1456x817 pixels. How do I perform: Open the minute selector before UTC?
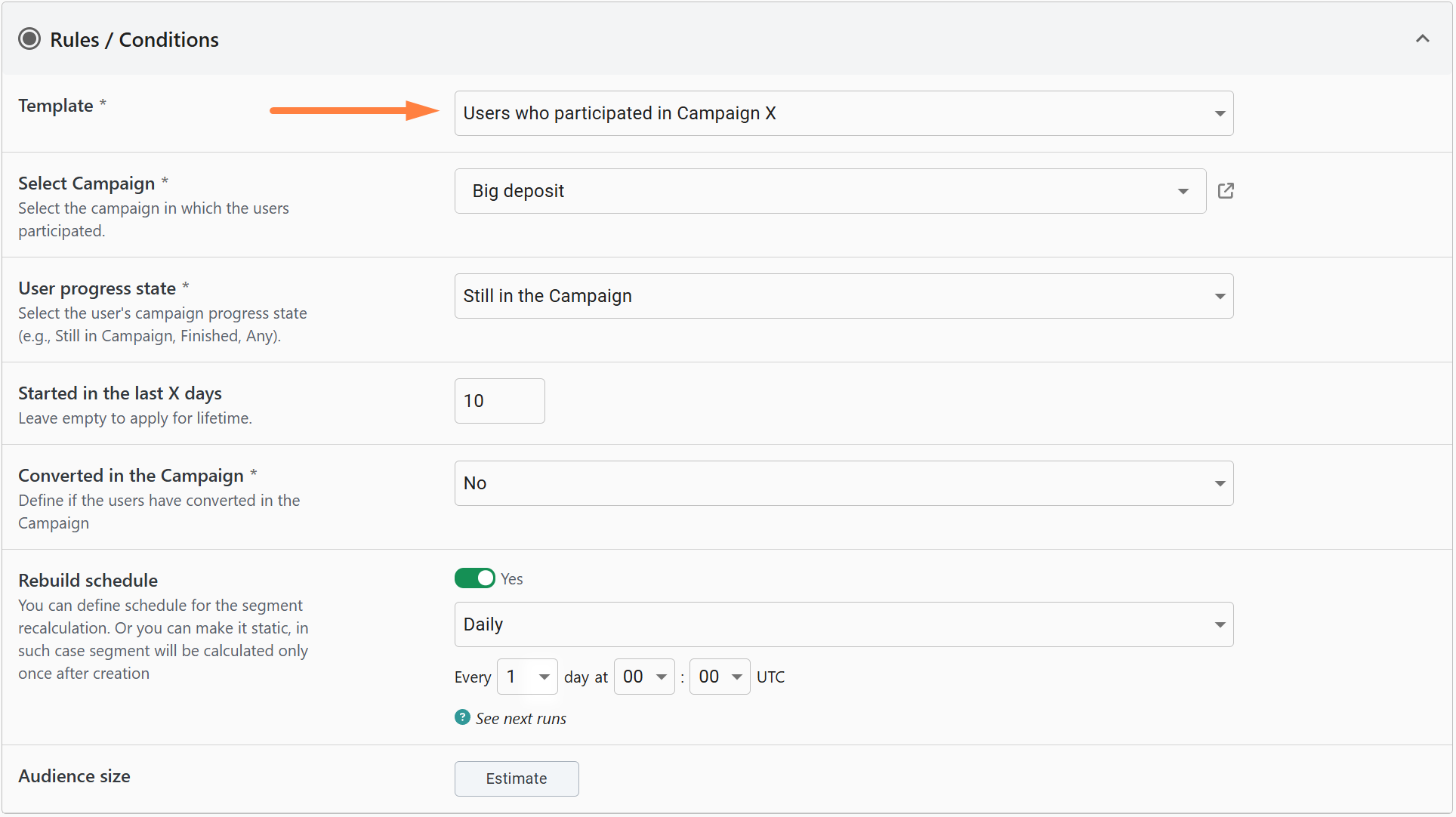pos(719,677)
